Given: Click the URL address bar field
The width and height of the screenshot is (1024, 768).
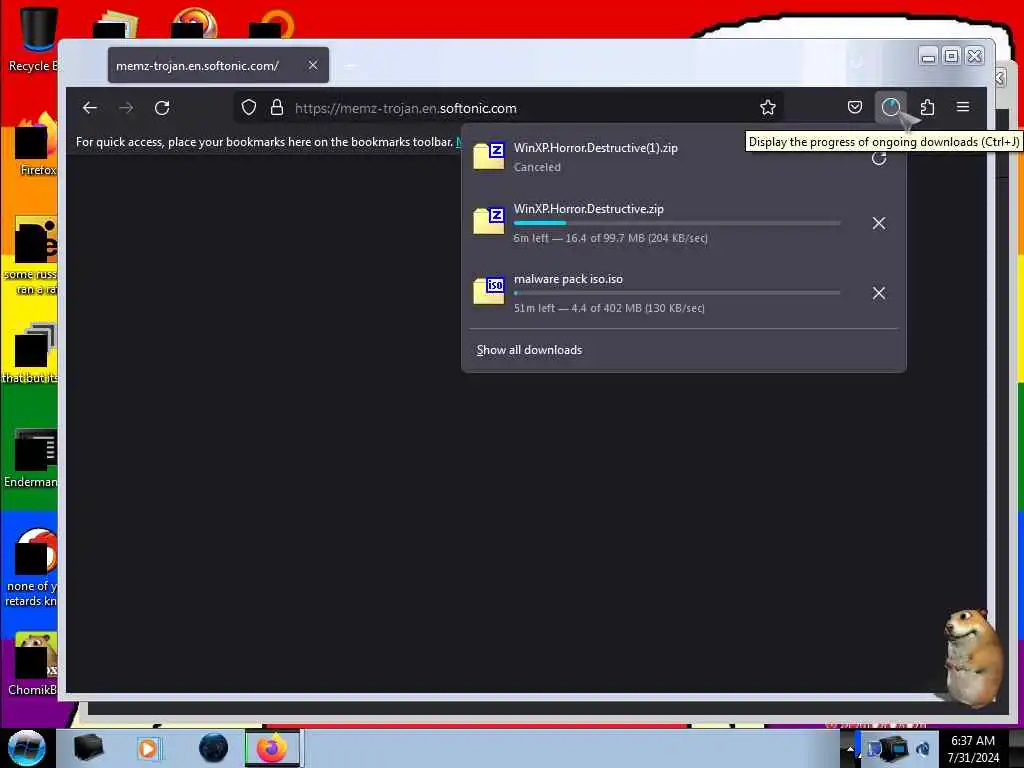Looking at the screenshot, I should coord(509,108).
